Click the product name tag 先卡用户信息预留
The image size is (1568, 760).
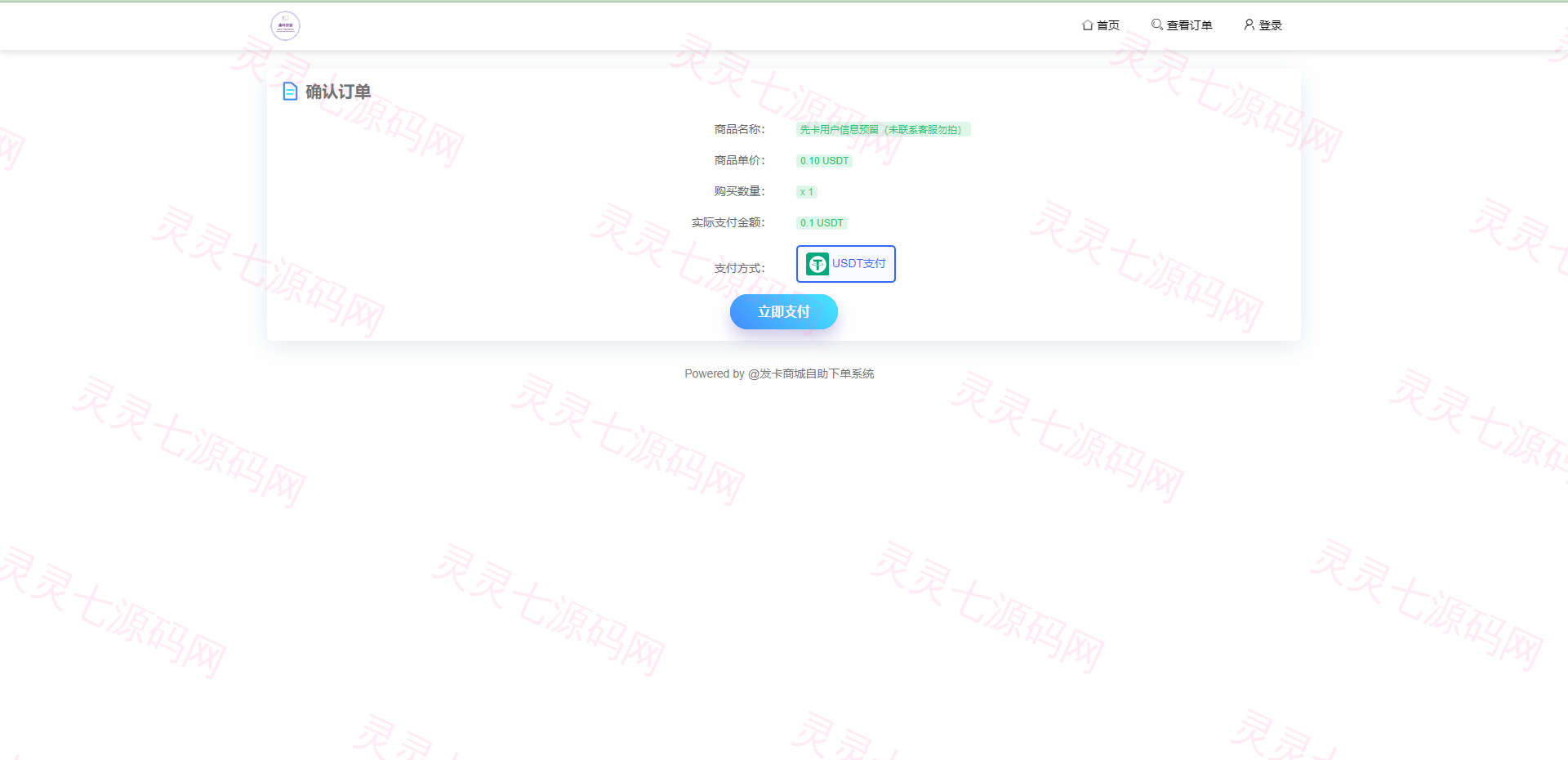[883, 129]
